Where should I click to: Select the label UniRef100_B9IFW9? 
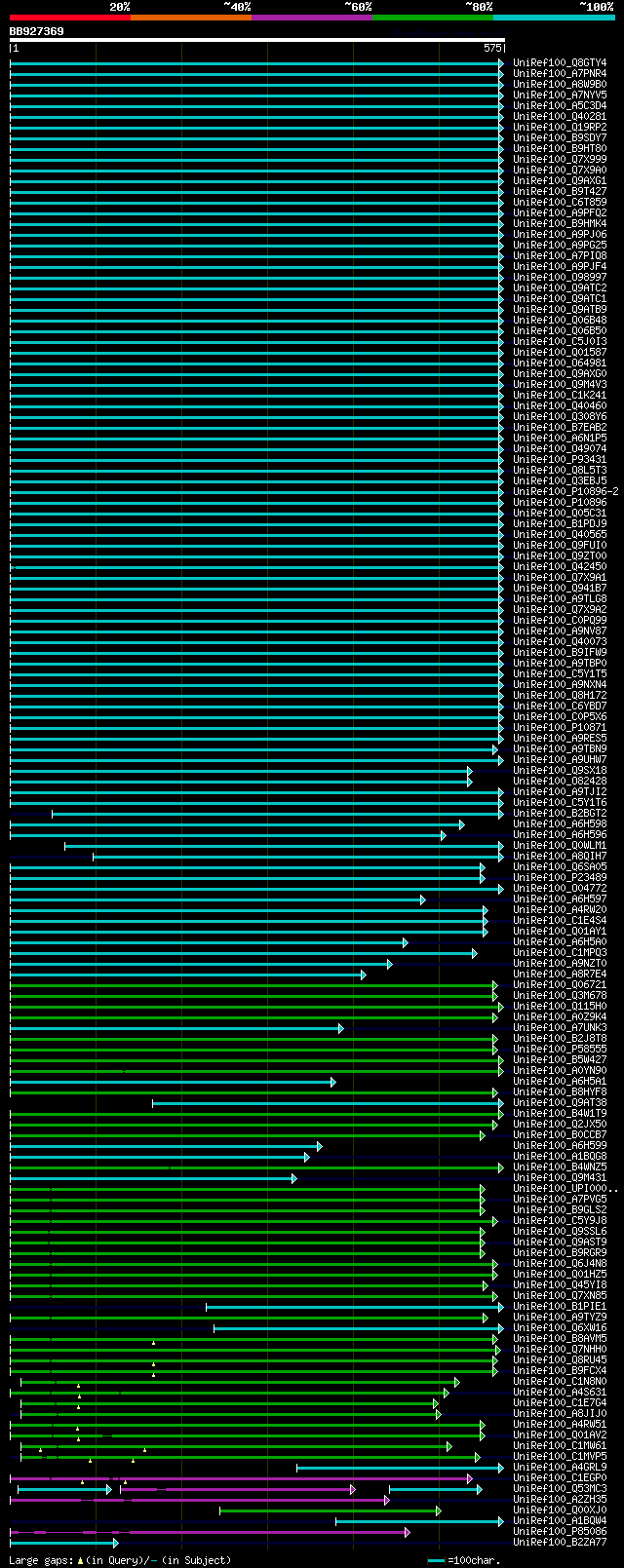[560, 653]
